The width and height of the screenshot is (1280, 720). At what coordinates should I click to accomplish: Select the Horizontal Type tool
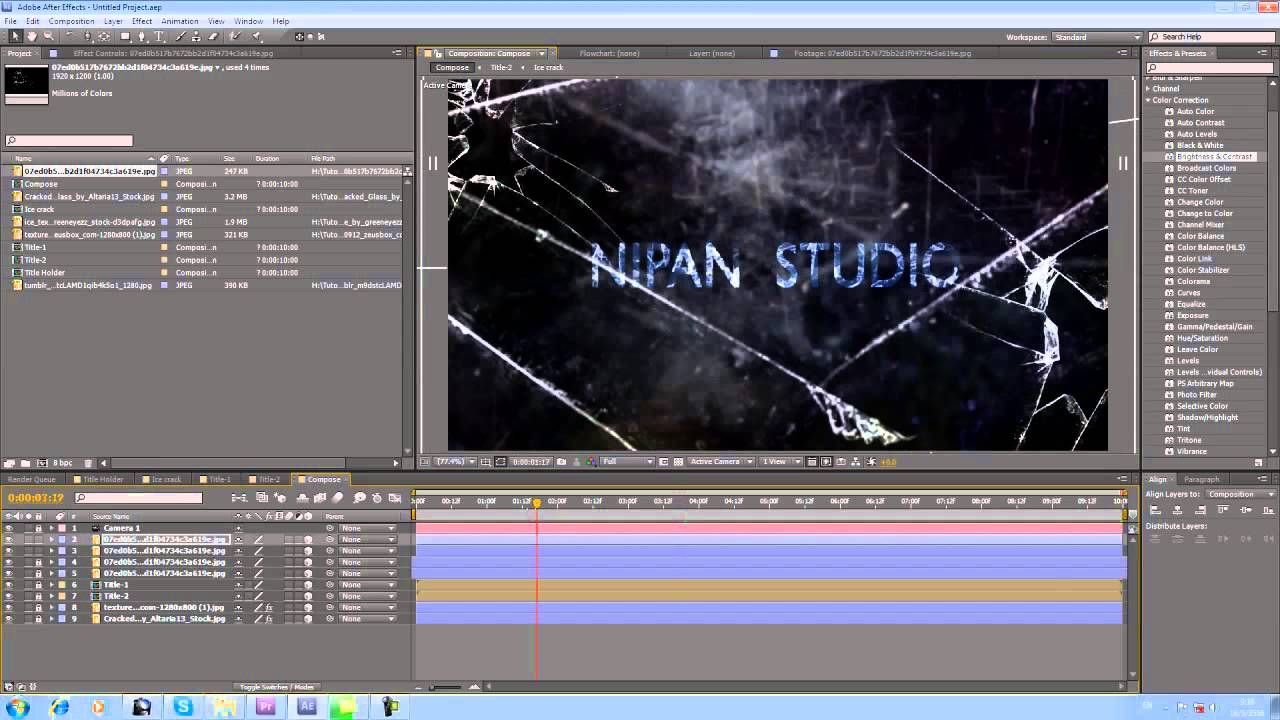[158, 36]
